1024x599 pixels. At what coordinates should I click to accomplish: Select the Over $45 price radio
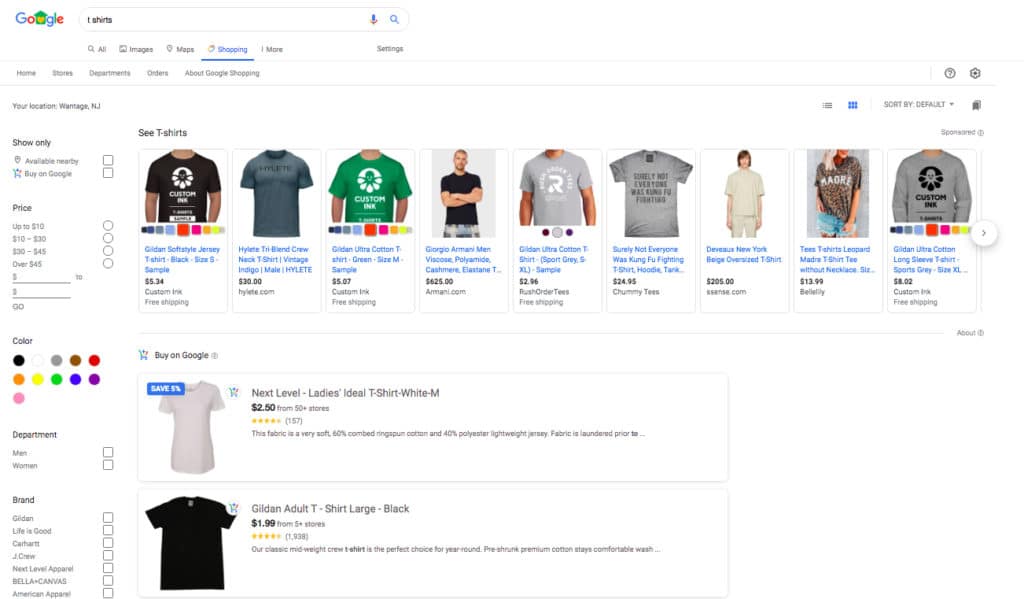tap(108, 263)
